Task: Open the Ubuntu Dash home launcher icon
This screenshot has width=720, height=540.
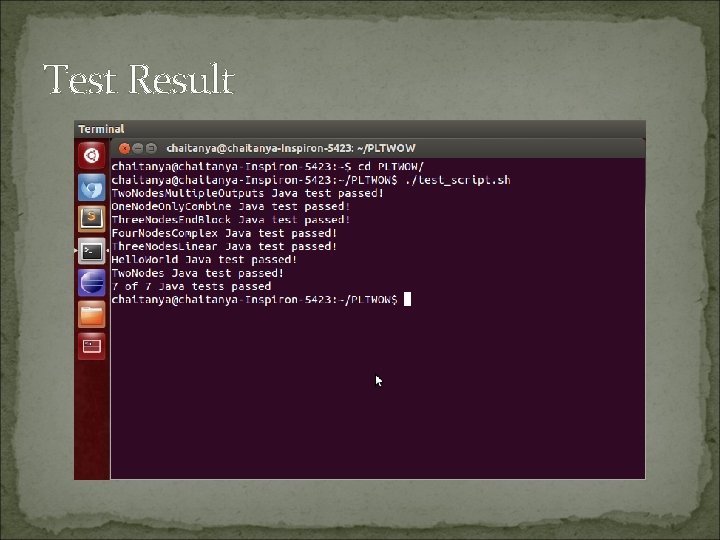Action: click(x=92, y=155)
